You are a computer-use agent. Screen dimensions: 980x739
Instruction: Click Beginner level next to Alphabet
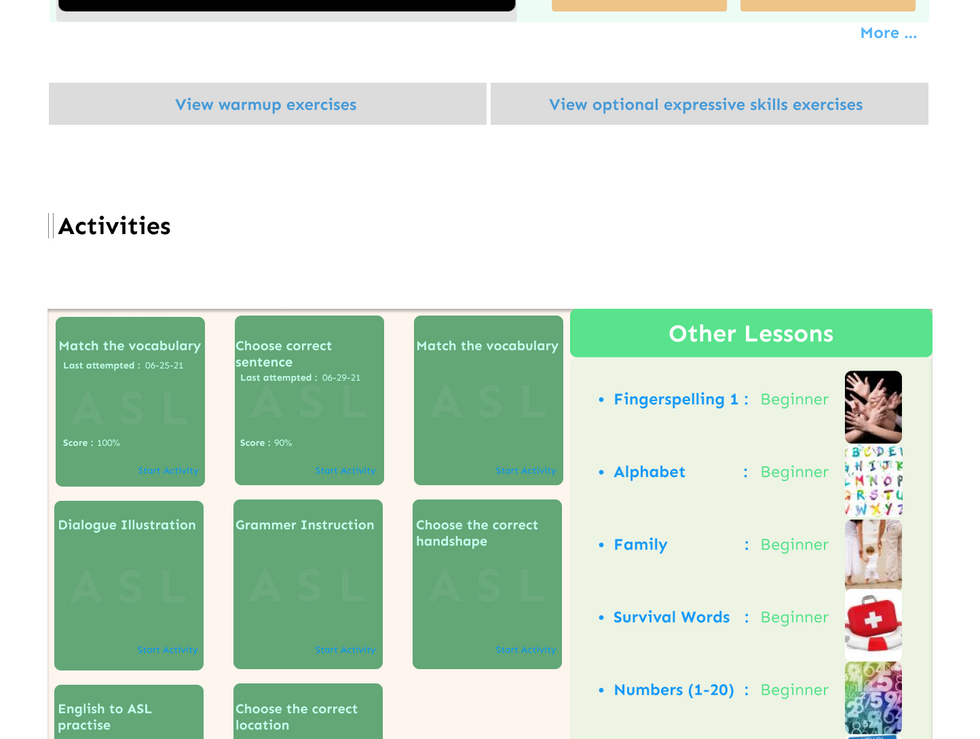794,471
